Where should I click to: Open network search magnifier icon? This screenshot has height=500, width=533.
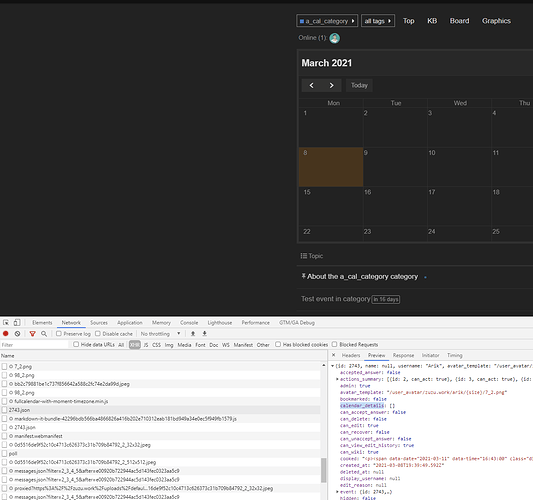point(44,334)
